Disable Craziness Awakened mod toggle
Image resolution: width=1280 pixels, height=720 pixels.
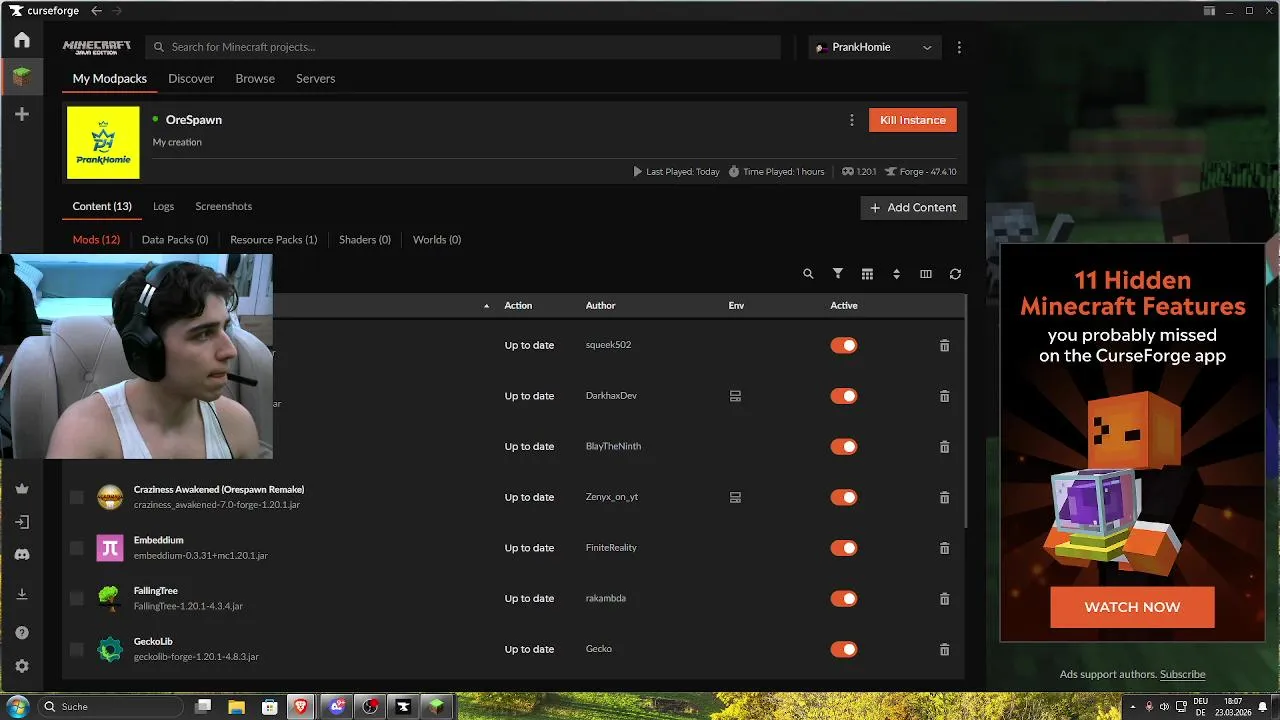coord(844,497)
